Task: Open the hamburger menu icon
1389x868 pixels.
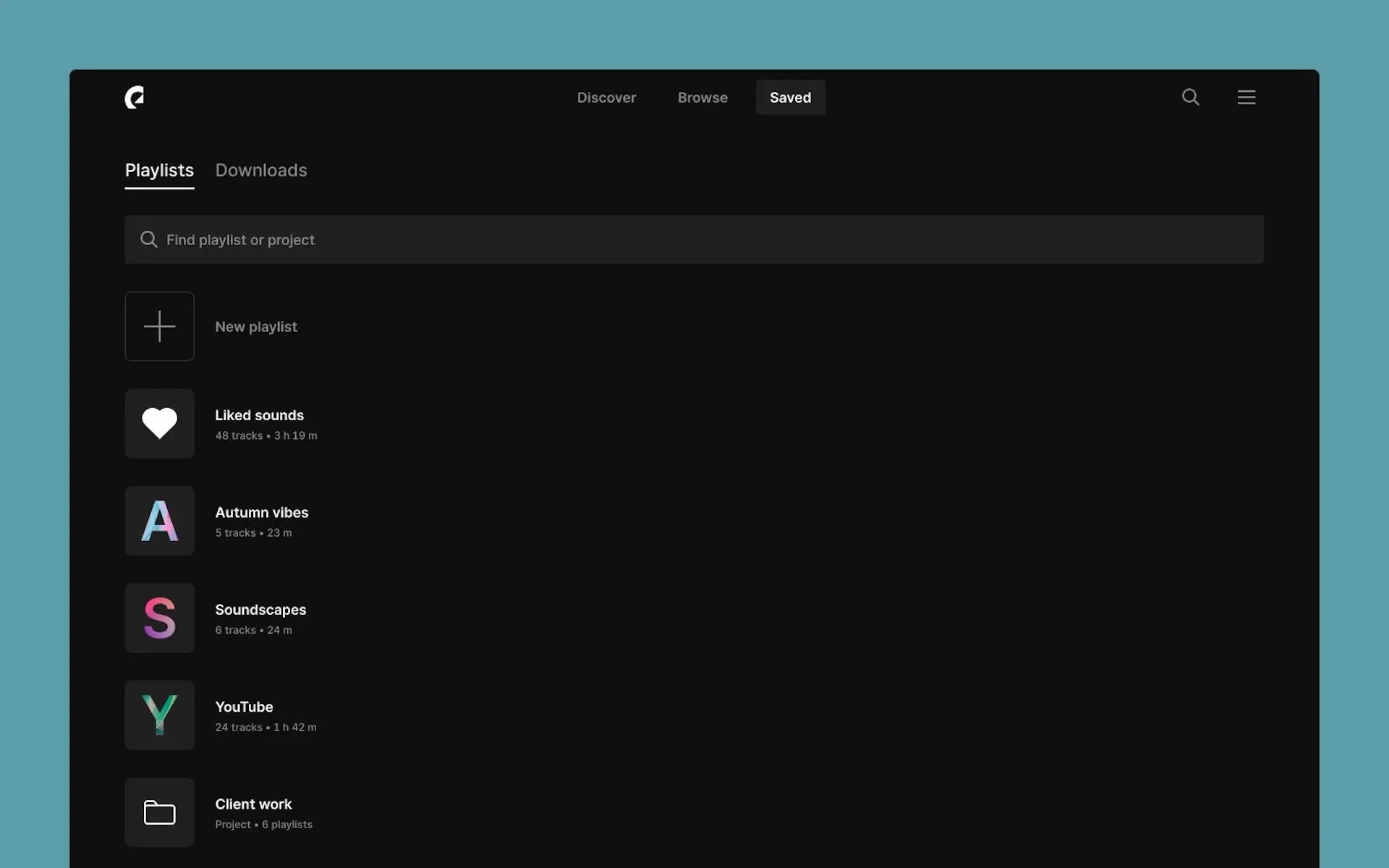Action: click(x=1246, y=97)
